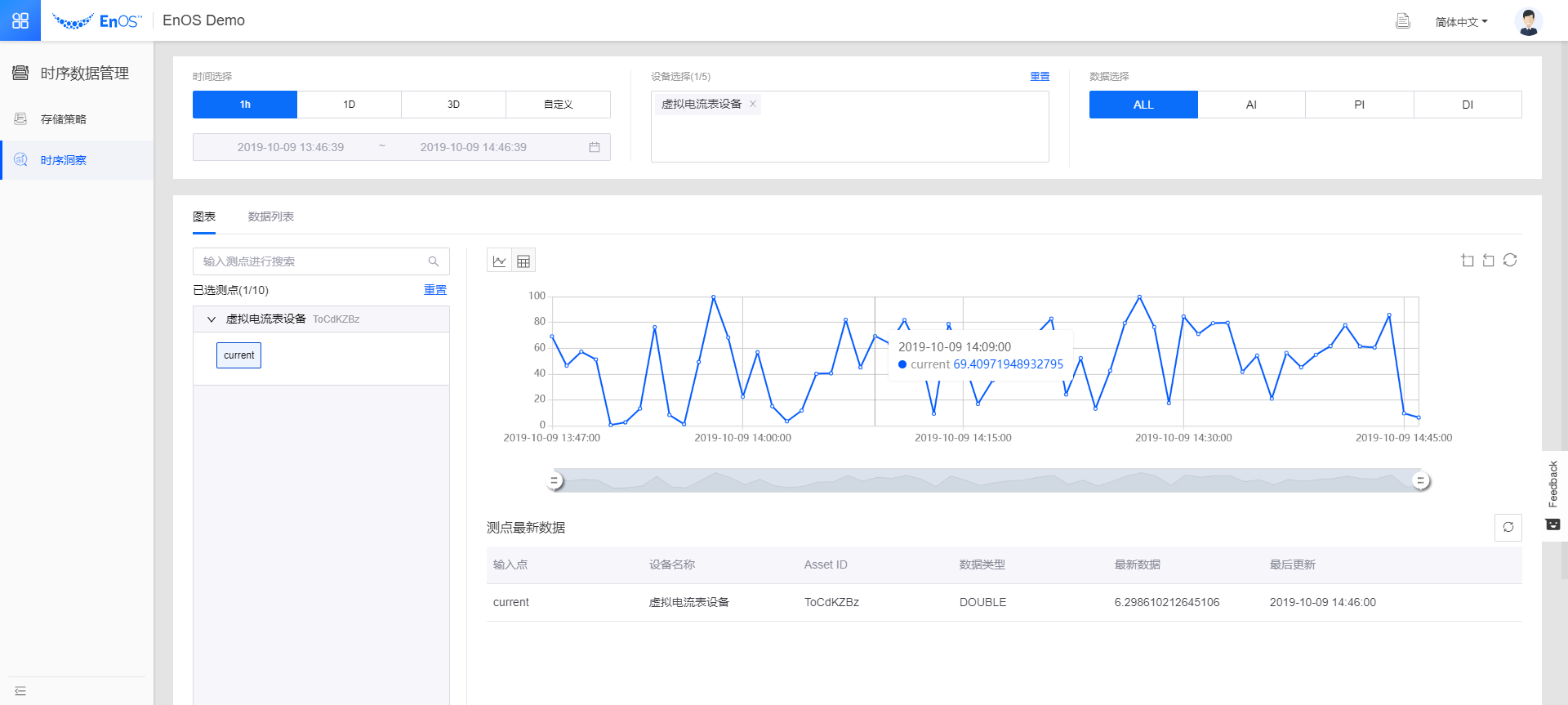Open the 简体中文 language dropdown
This screenshot has height=705, width=1568.
[1461, 22]
